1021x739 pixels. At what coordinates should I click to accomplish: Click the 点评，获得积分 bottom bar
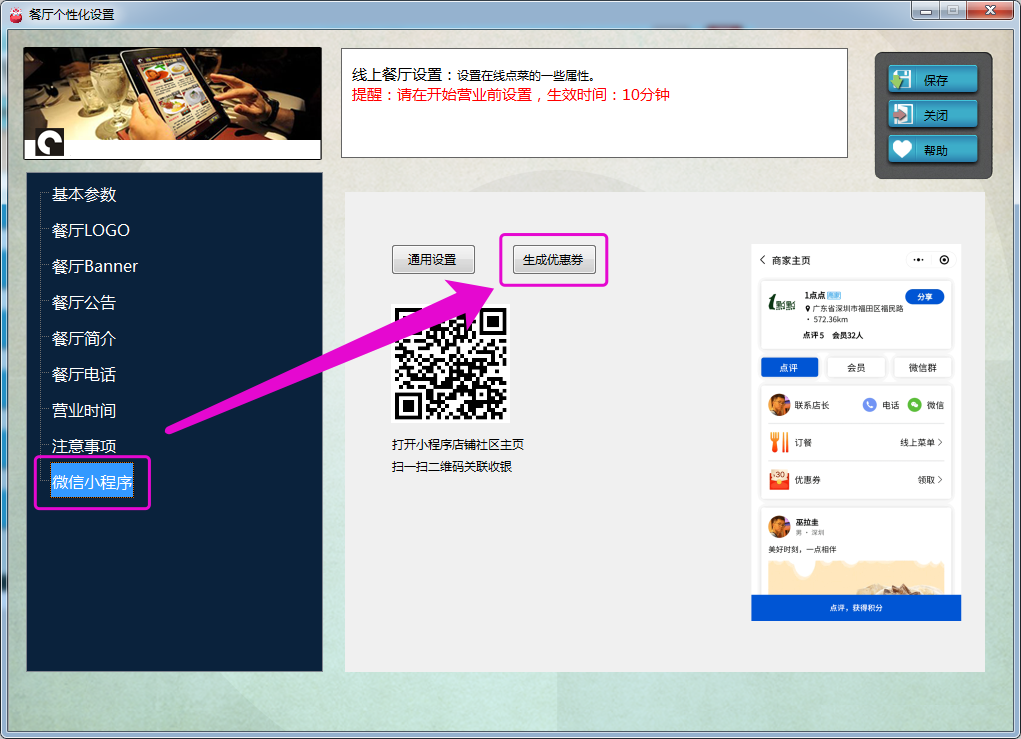pyautogui.click(x=856, y=607)
